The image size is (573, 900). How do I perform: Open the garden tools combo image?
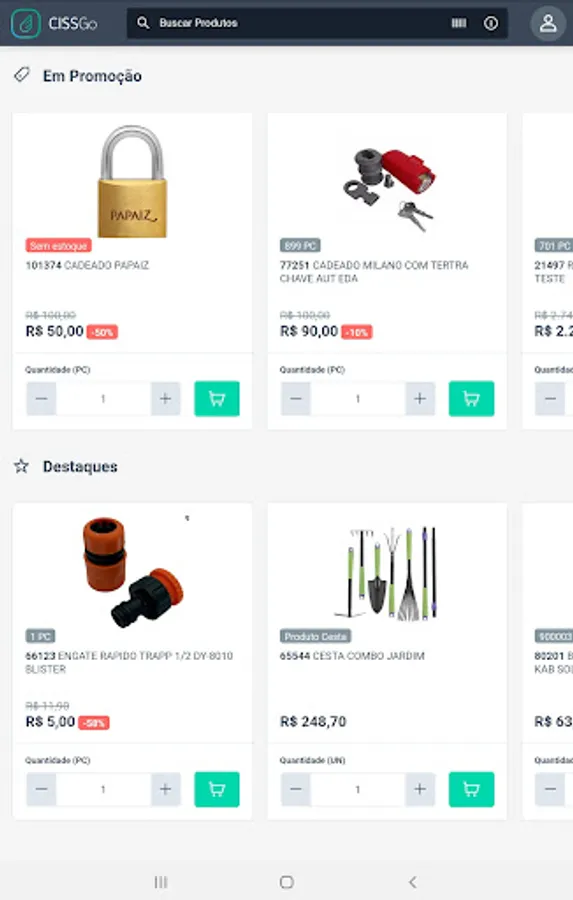pyautogui.click(x=388, y=572)
